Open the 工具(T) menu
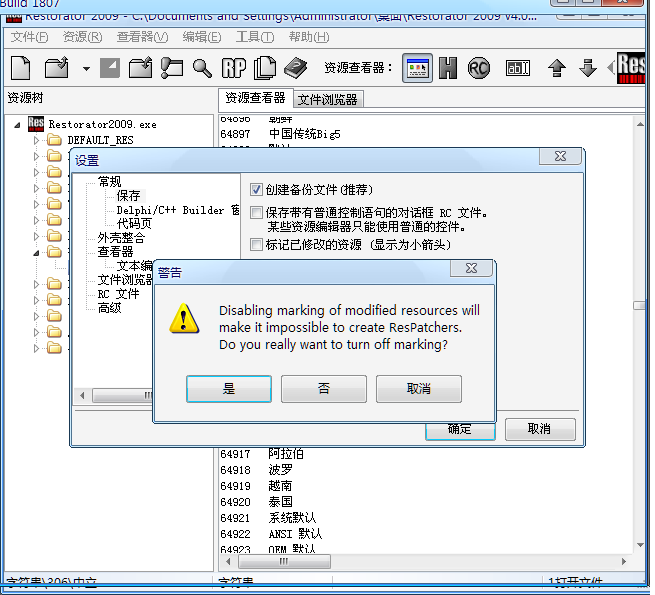Viewport: 655px width, 595px height. [x=255, y=37]
